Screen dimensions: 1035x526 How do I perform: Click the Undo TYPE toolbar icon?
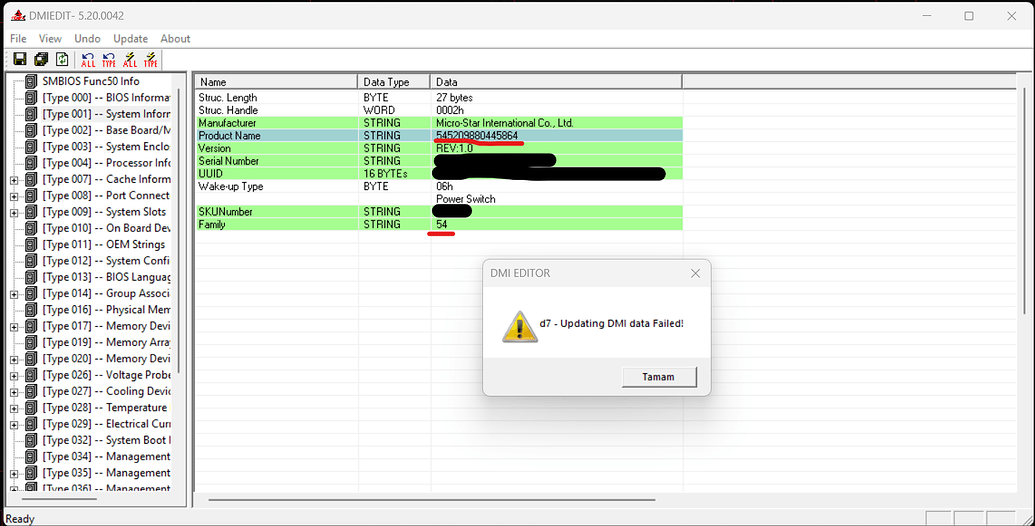109,60
